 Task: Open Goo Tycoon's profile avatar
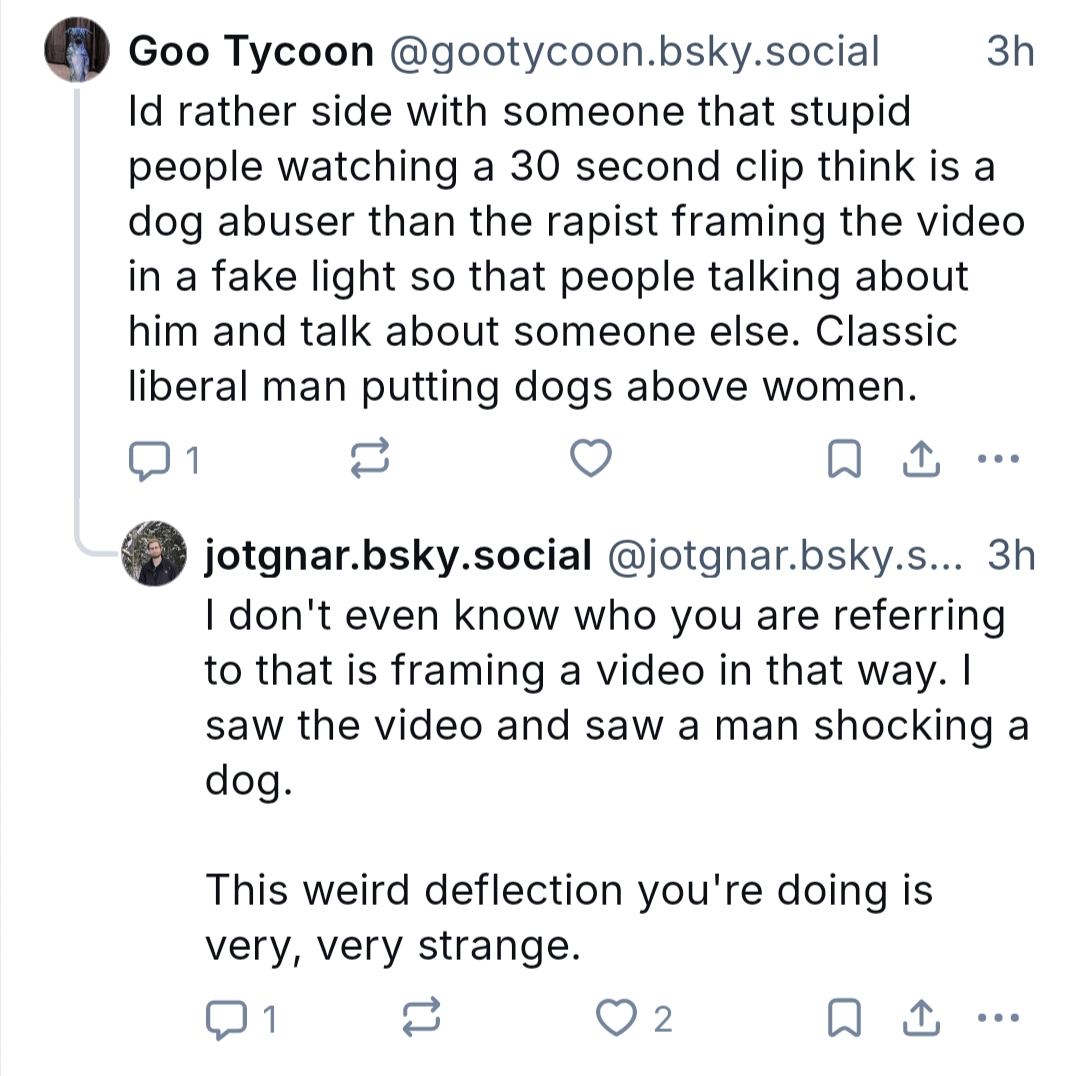(x=78, y=51)
